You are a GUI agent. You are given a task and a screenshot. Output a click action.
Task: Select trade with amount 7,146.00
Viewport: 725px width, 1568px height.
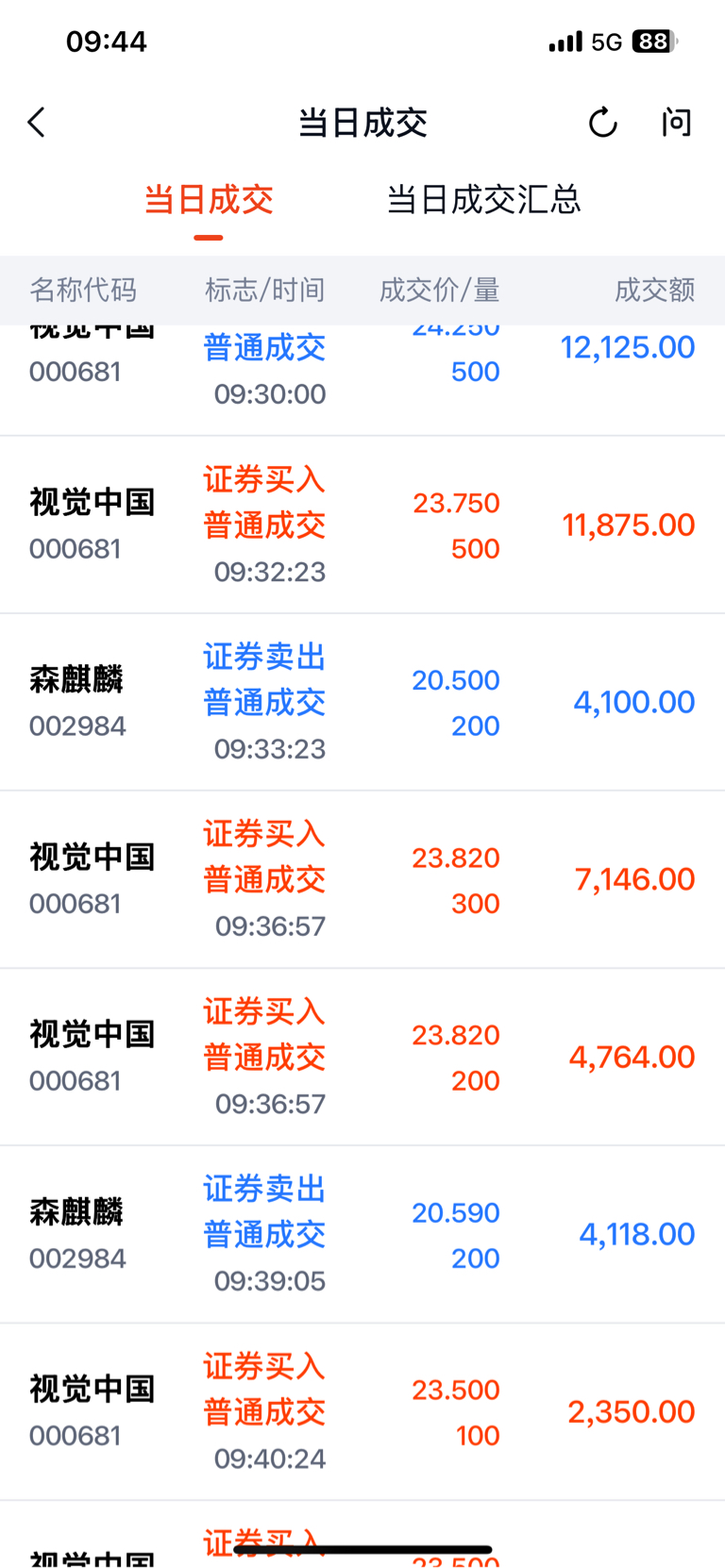(x=362, y=880)
